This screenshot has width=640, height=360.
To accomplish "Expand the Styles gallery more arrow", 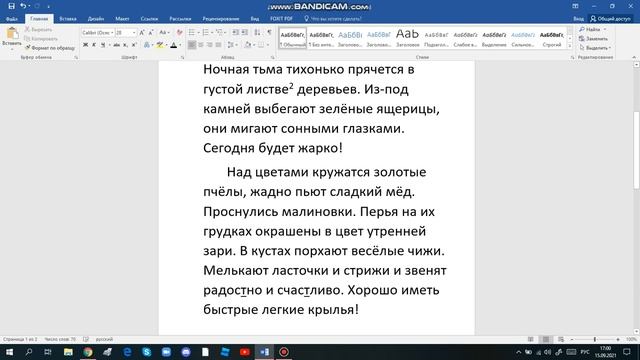I will point(570,46).
